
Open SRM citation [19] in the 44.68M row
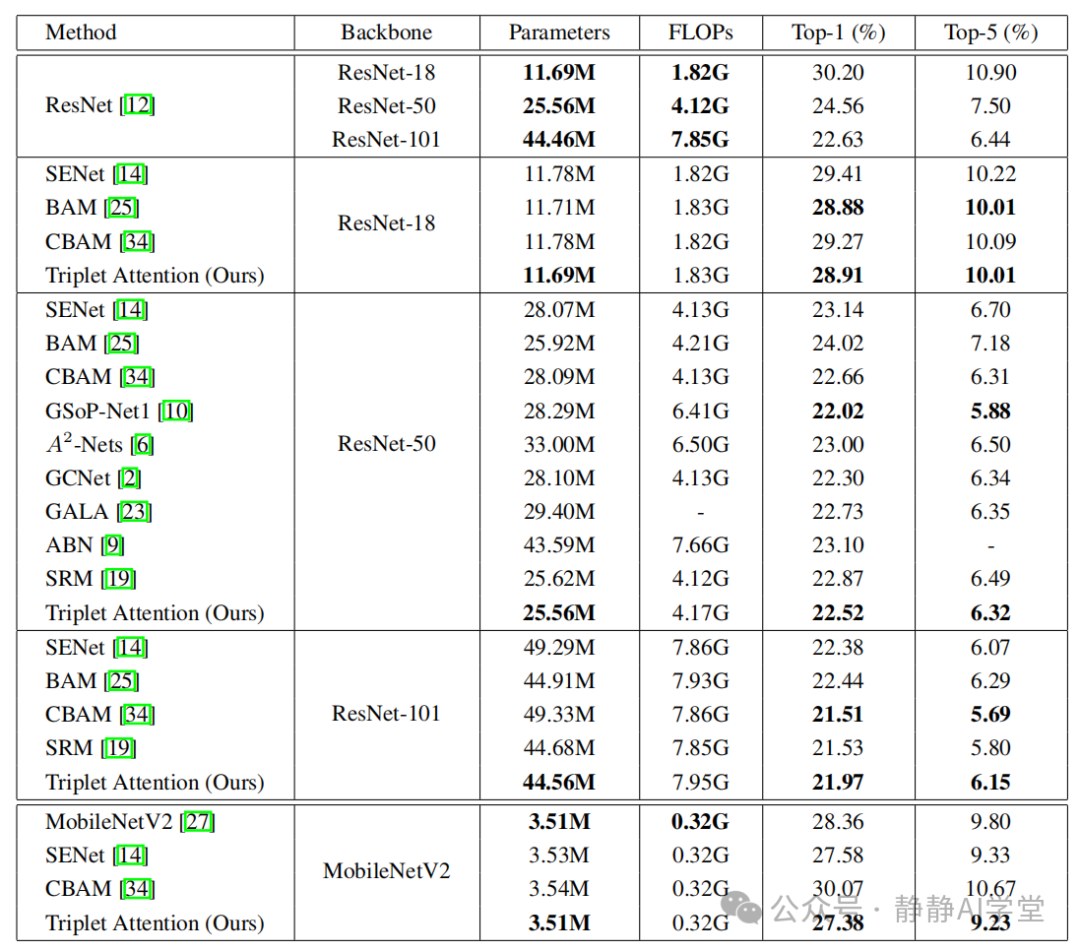[118, 748]
